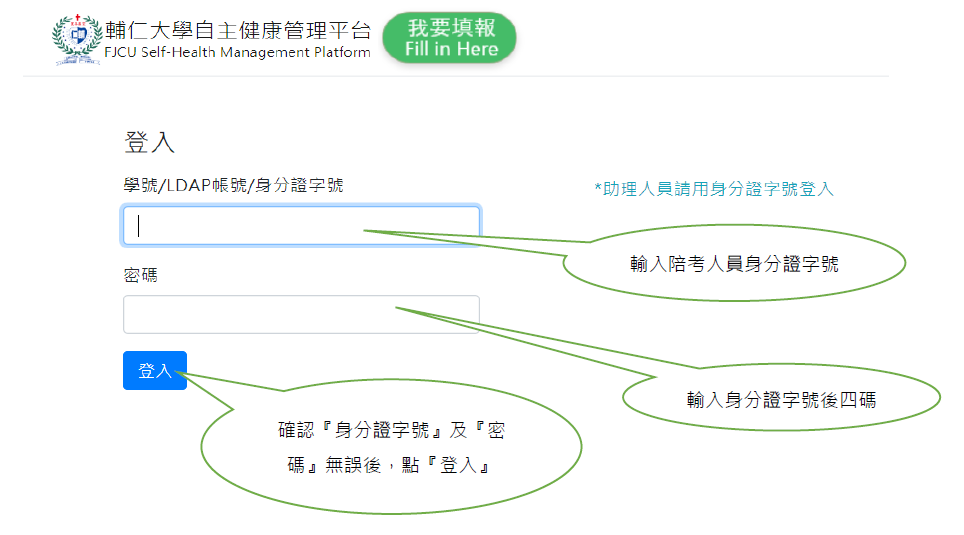This screenshot has height=535, width=964.
Task: Focus the 密碼 password input field
Action: [301, 314]
